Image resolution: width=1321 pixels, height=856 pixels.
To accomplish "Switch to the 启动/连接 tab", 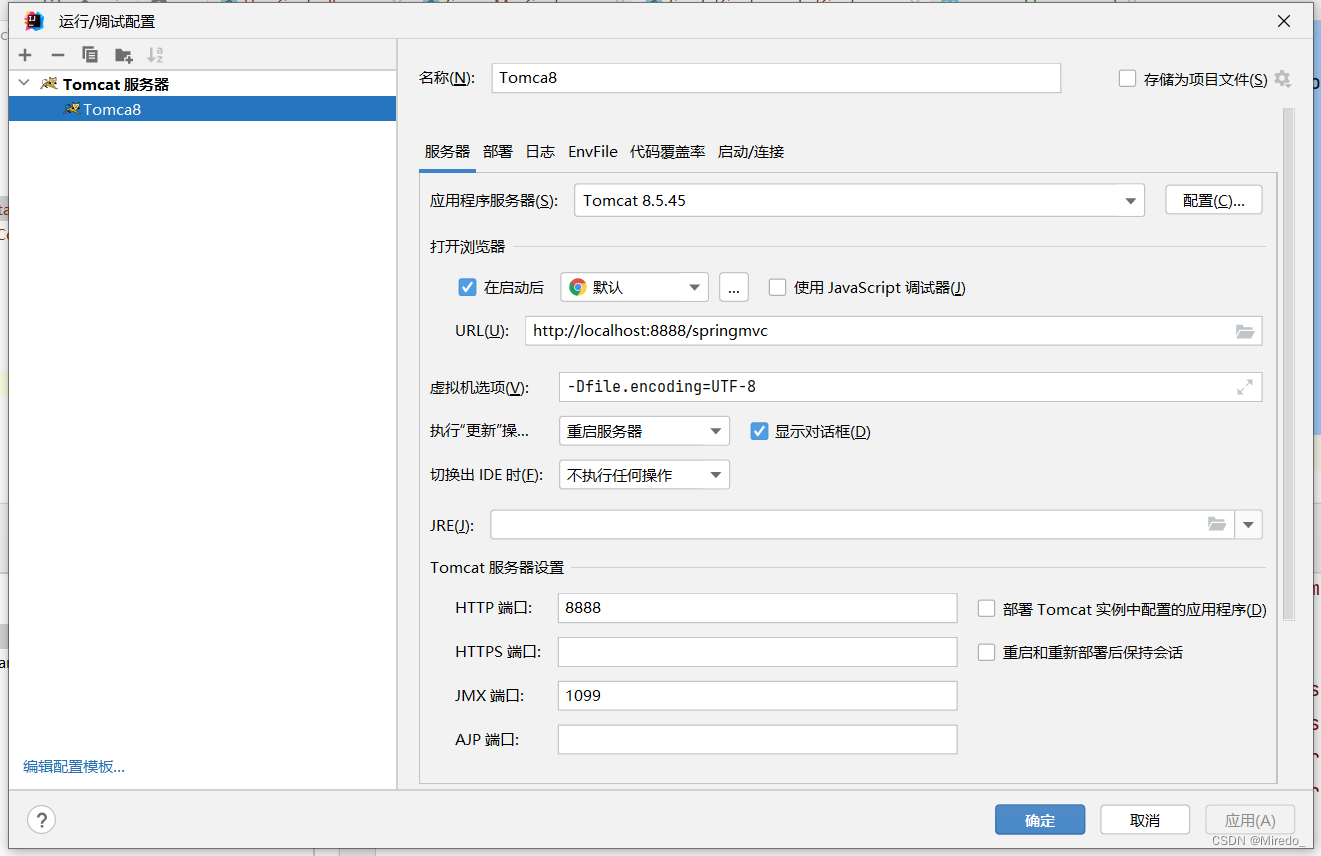I will pos(751,151).
